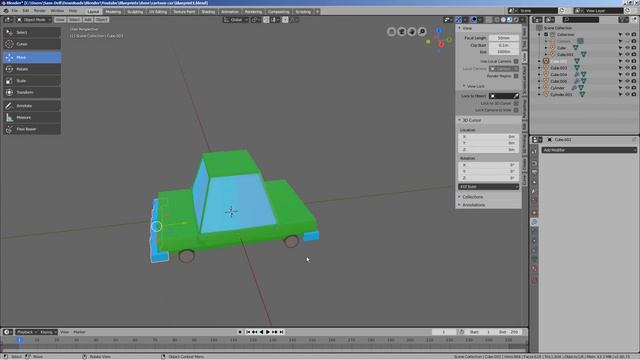Open the viewport Add menu
The image size is (640, 360).
coord(88,20)
